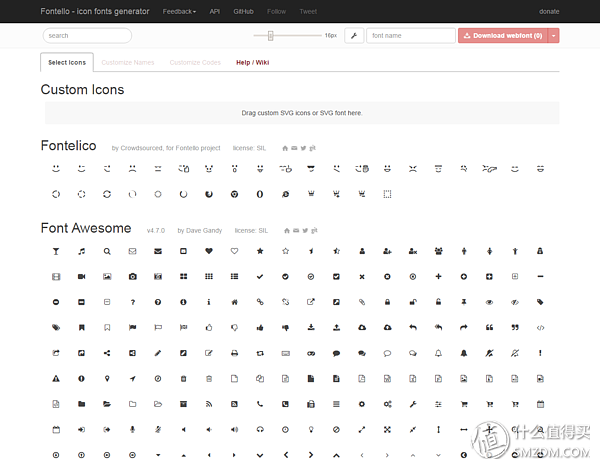Open the API link
This screenshot has height=469, width=600.
pyautogui.click(x=215, y=11)
